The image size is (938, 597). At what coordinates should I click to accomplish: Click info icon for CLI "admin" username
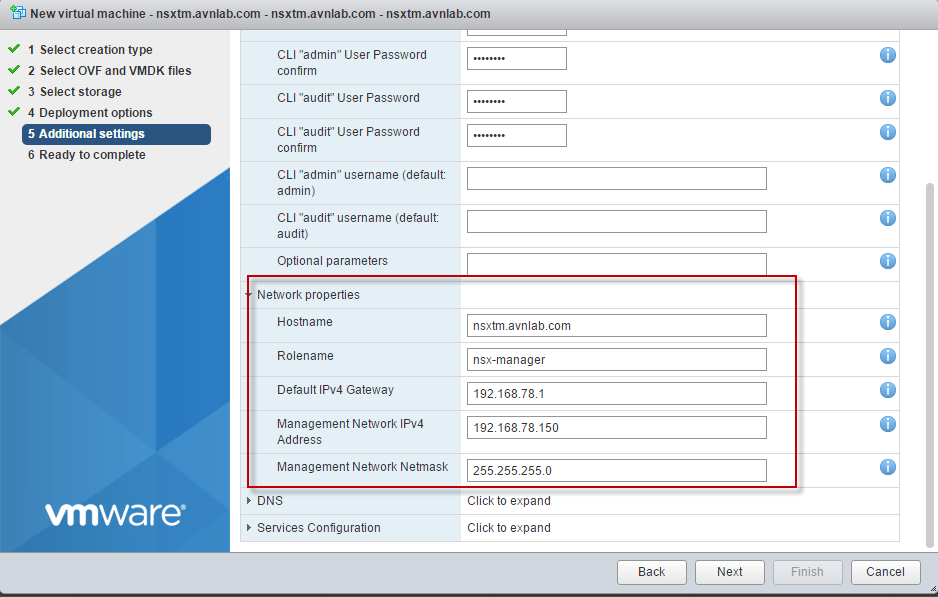coord(887,175)
